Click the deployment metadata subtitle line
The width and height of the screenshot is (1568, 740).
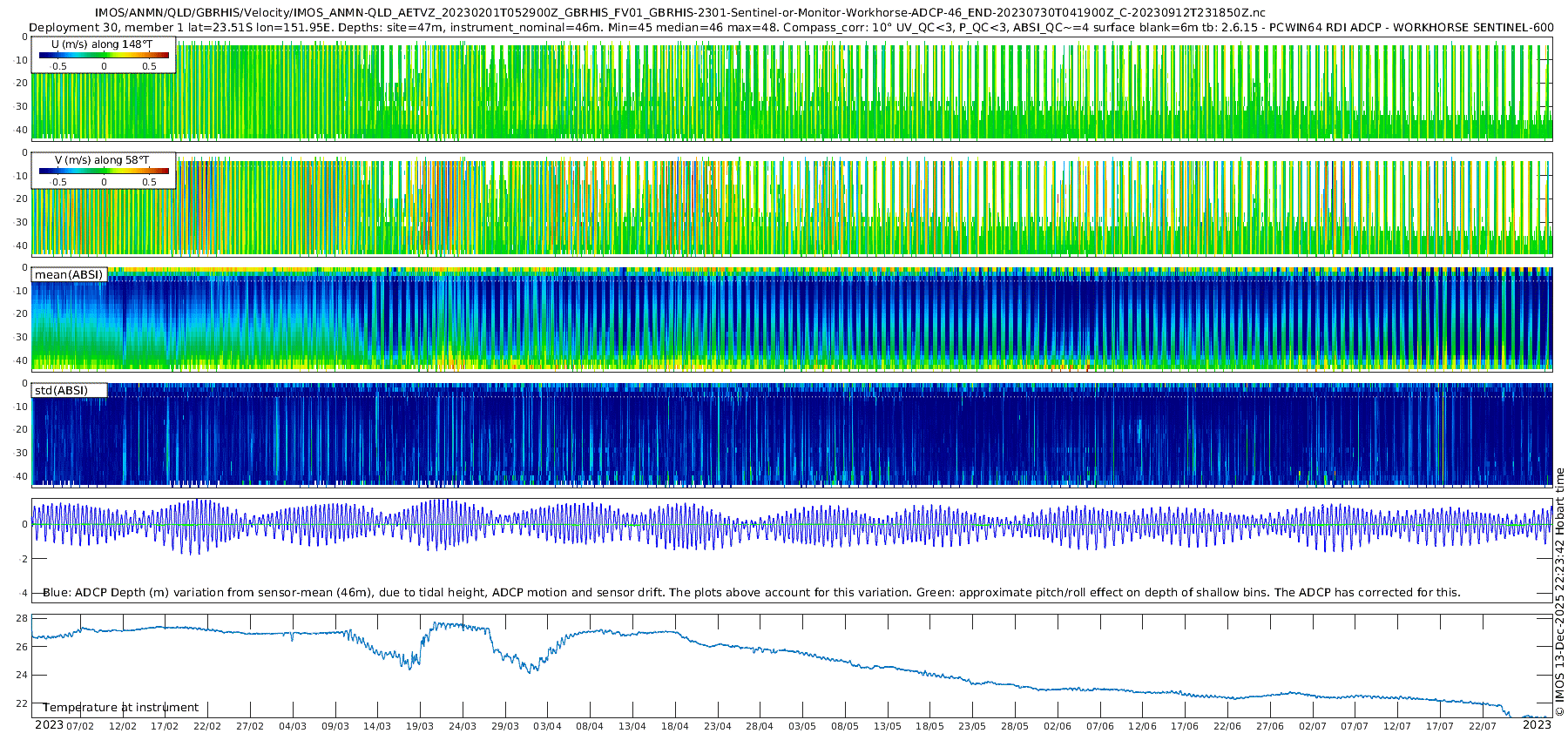[x=791, y=27]
